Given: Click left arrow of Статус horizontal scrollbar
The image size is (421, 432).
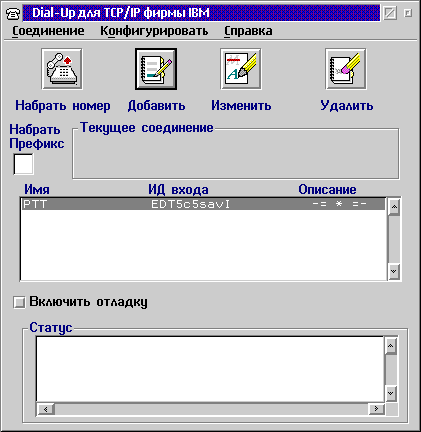Looking at the screenshot, I should (x=46, y=409).
